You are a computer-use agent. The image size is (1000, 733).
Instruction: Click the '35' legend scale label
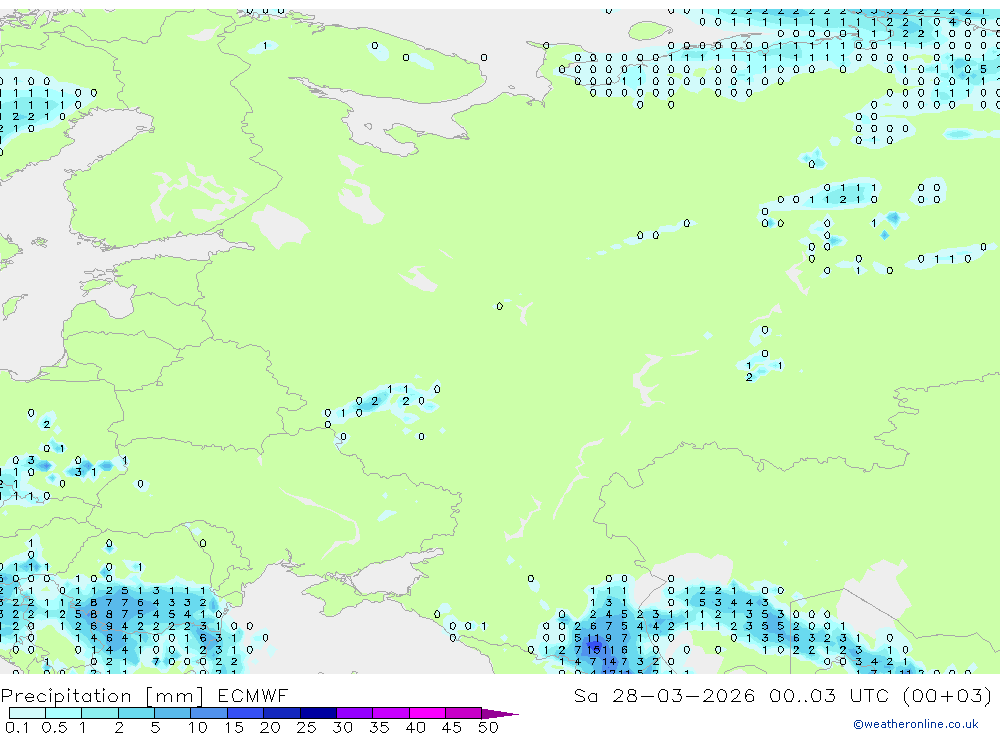click(x=379, y=727)
